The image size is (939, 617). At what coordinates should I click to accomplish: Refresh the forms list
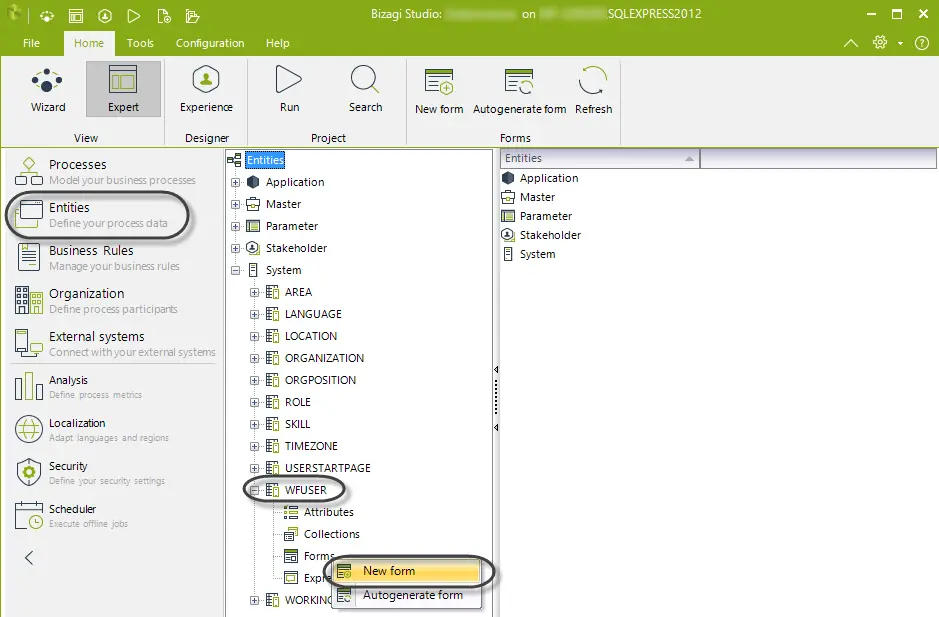click(593, 91)
